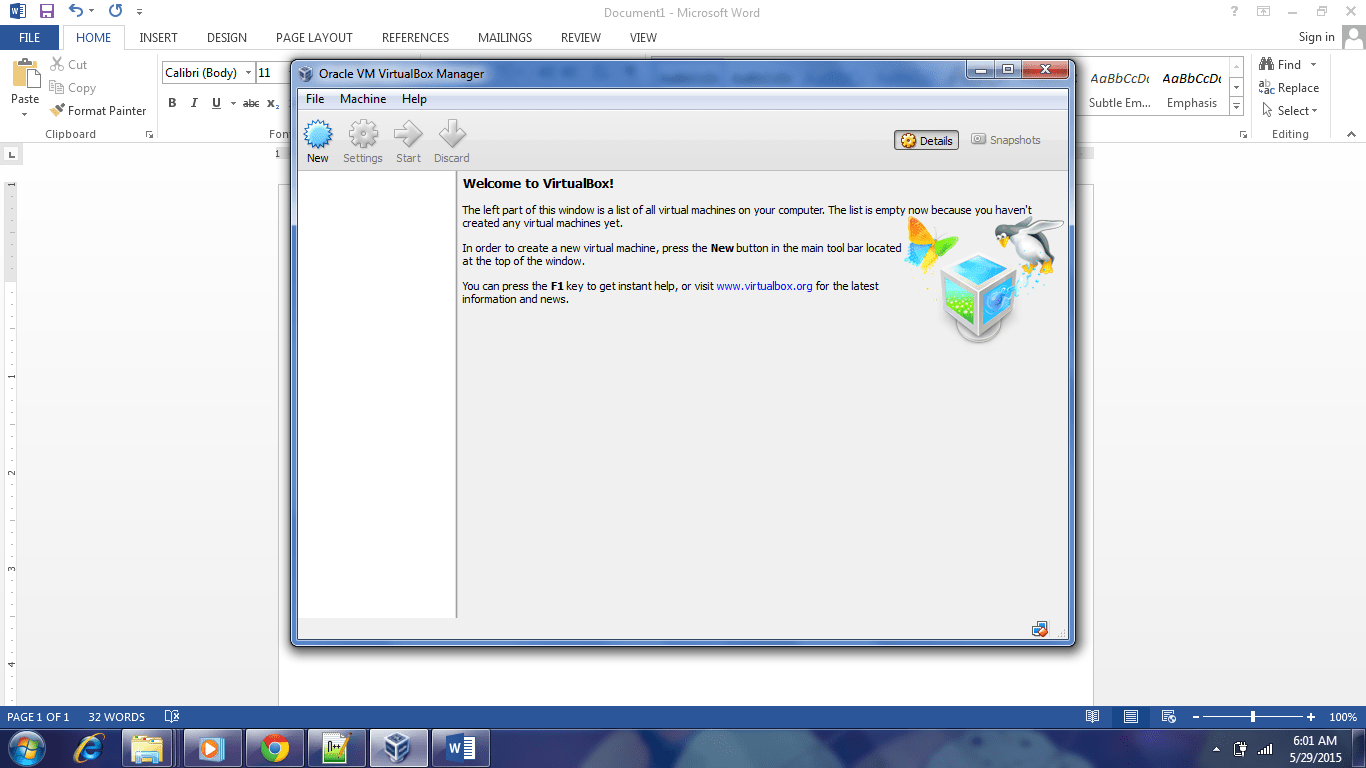Click the Save icon in Word's quick access toolbar
The width and height of the screenshot is (1366, 768).
pos(47,12)
